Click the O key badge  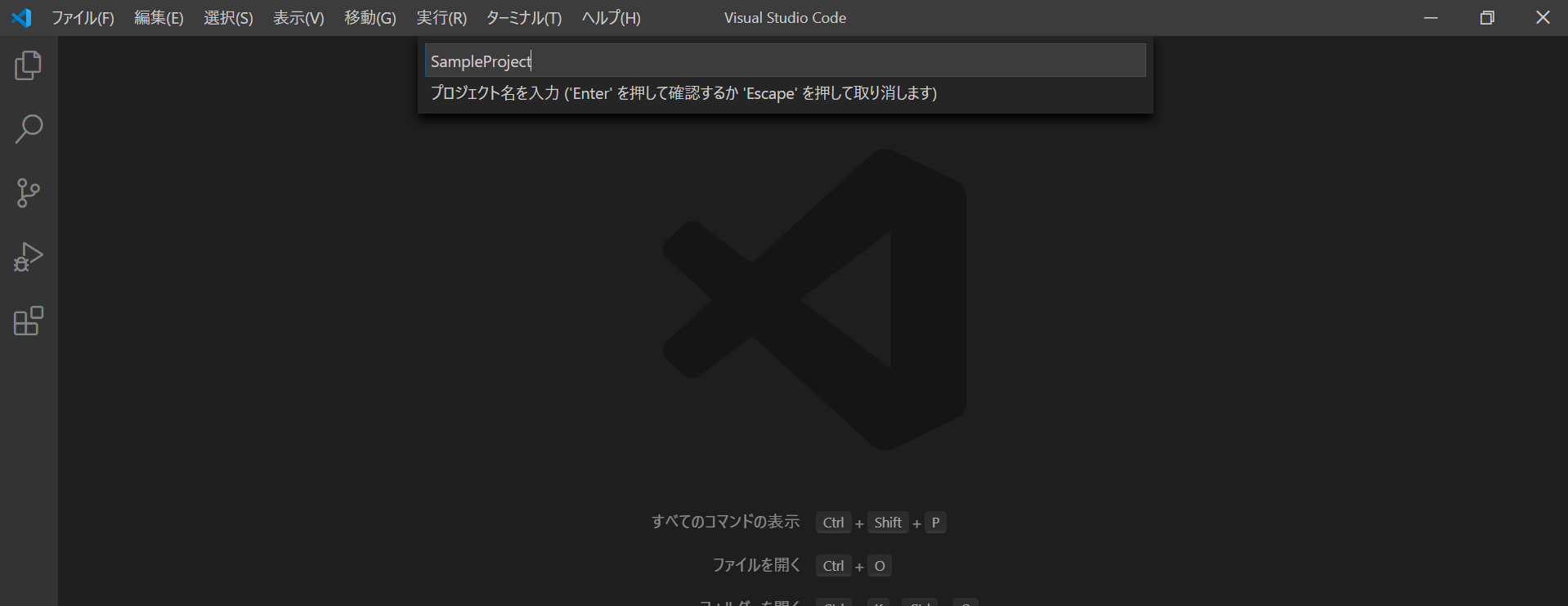tap(880, 566)
